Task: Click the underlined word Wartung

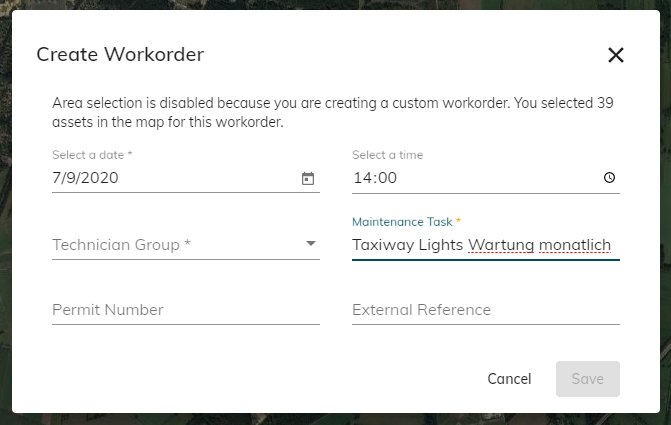Action: coord(500,244)
